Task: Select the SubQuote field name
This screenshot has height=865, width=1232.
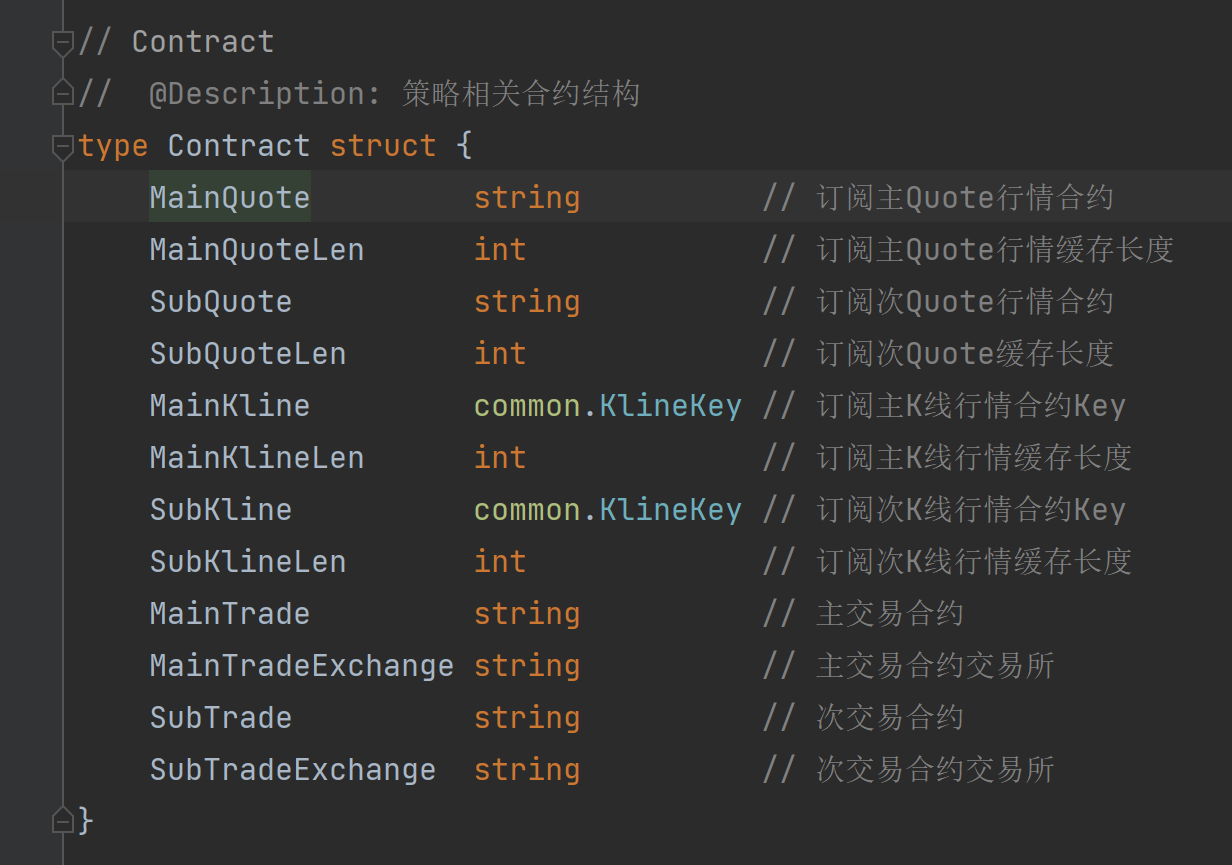Action: pyautogui.click(x=221, y=301)
